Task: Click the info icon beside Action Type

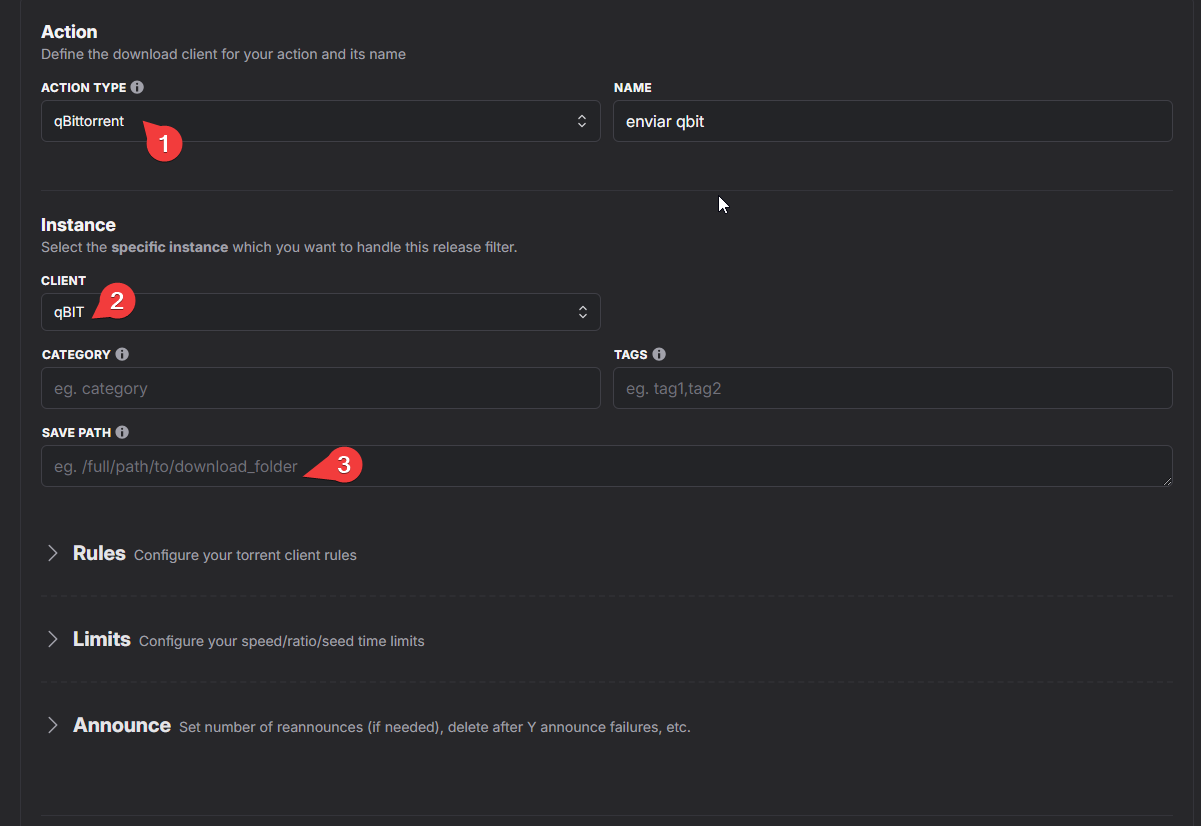Action: (x=137, y=88)
